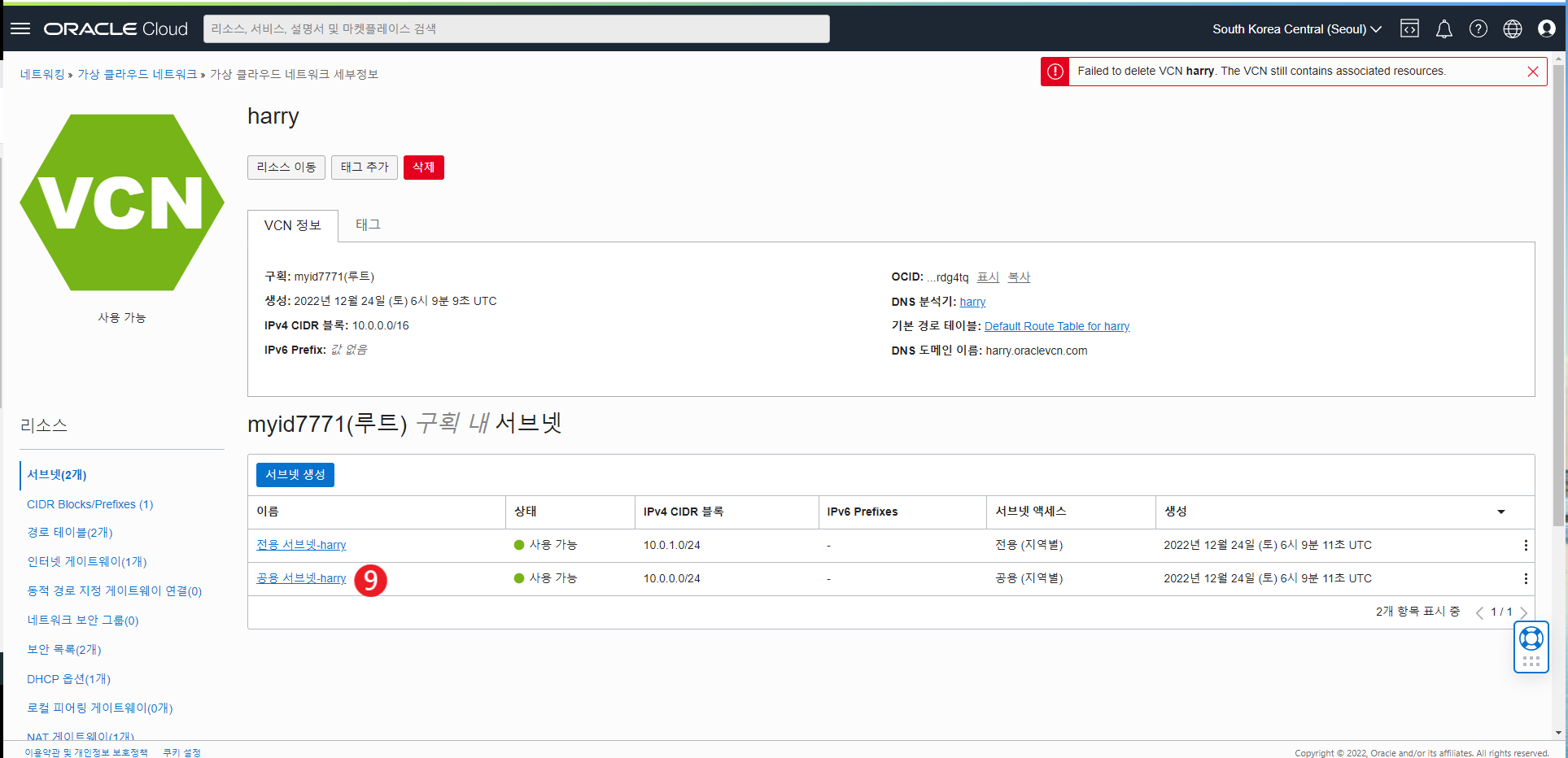
Task: Click the red 삭제 button
Action: pos(424,167)
